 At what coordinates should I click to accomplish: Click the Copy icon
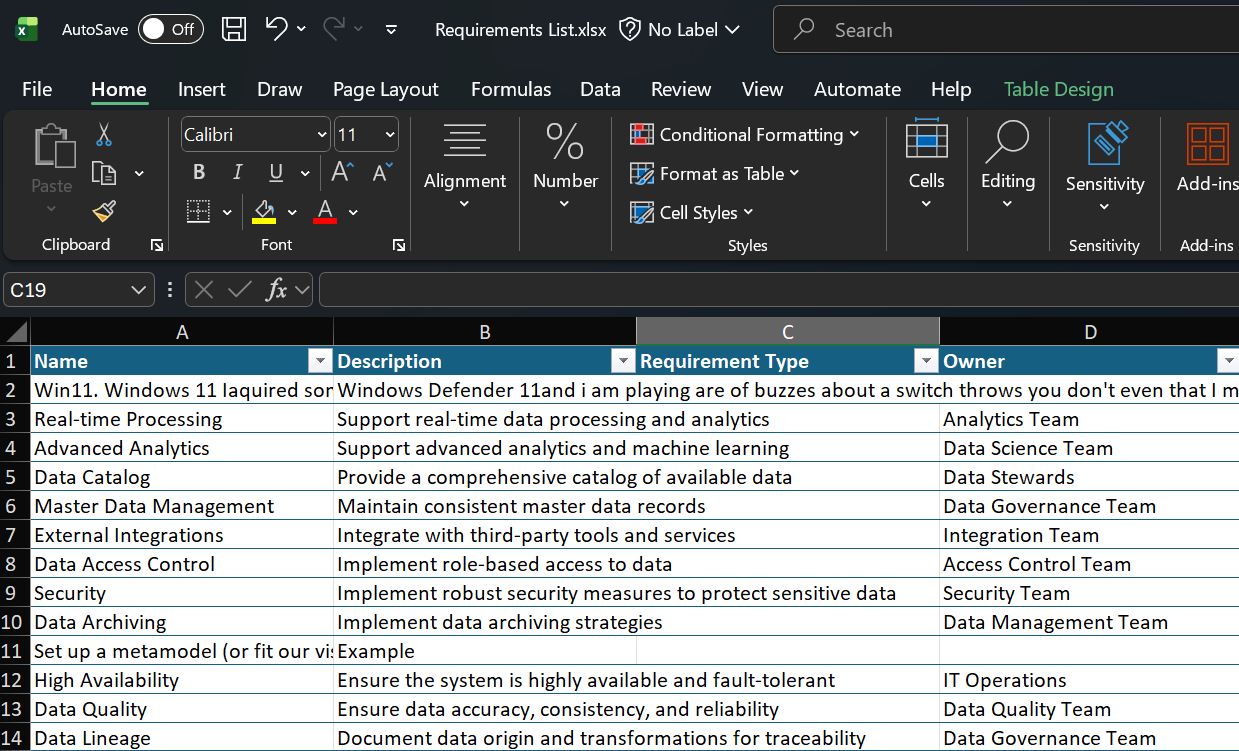tap(104, 173)
